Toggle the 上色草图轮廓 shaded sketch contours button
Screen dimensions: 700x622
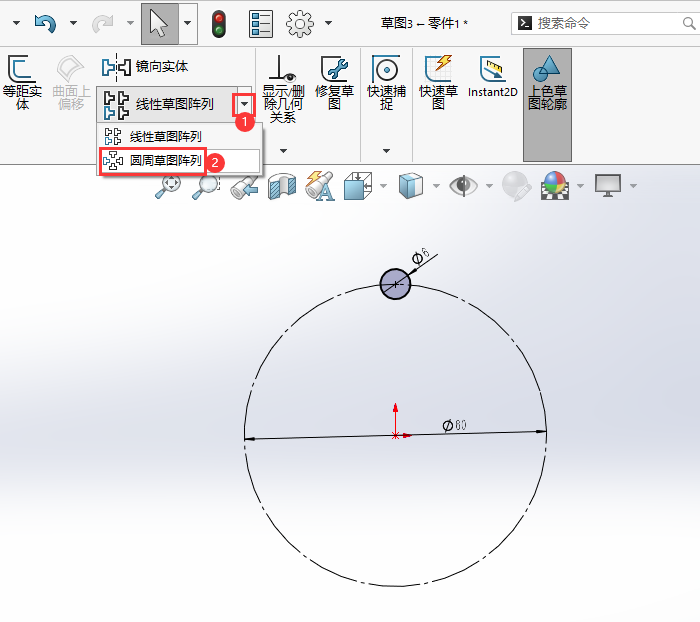(x=547, y=82)
